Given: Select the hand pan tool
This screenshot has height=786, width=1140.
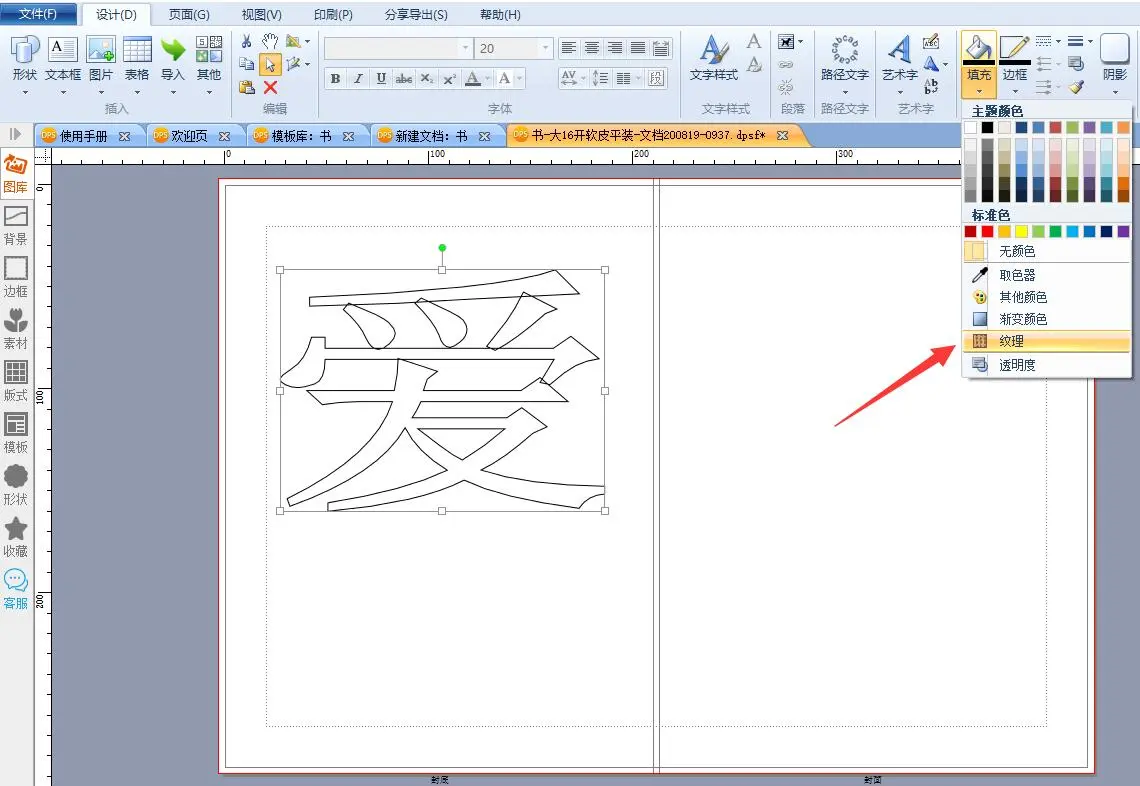Looking at the screenshot, I should click(x=270, y=41).
